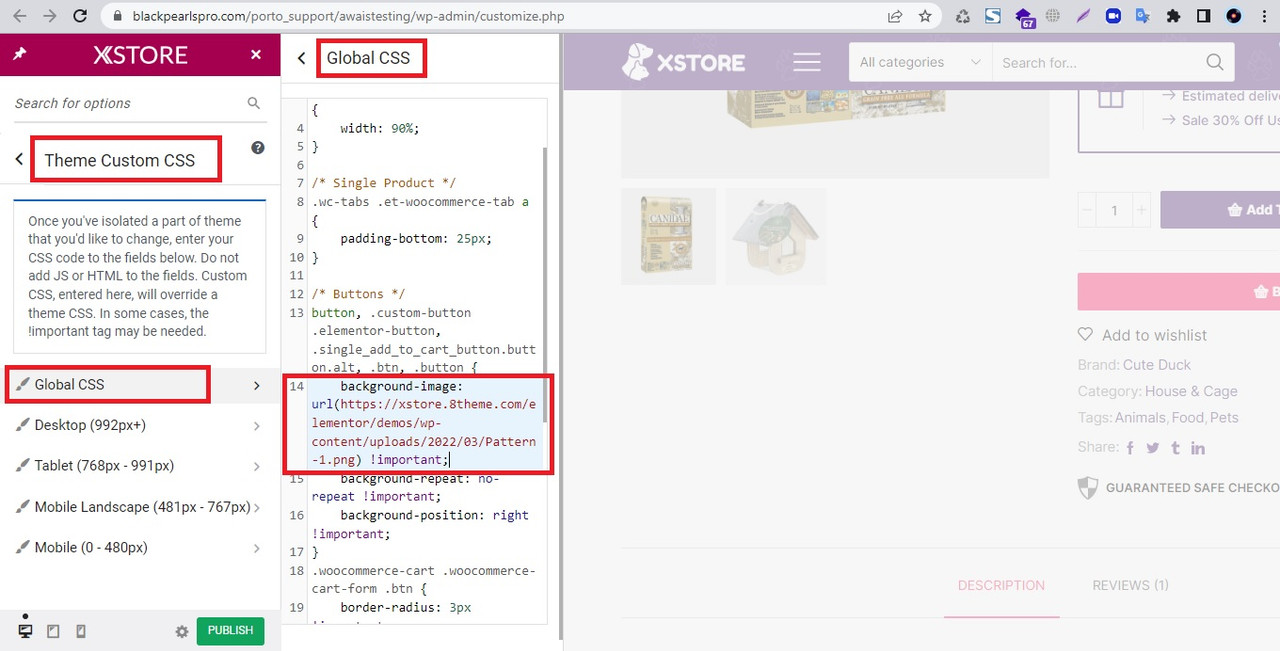The height and width of the screenshot is (651, 1280).
Task: Open the browser side panel icon
Action: pyautogui.click(x=1203, y=16)
